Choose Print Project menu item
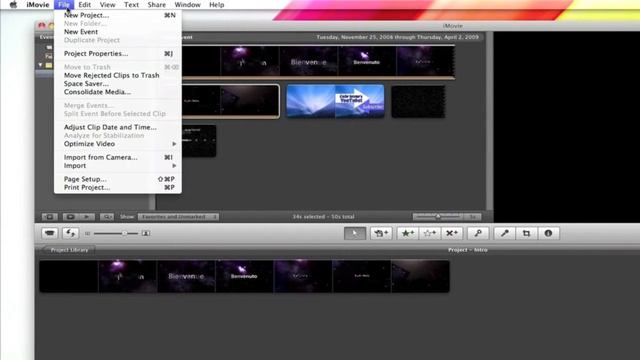640x360 pixels. tap(118, 187)
